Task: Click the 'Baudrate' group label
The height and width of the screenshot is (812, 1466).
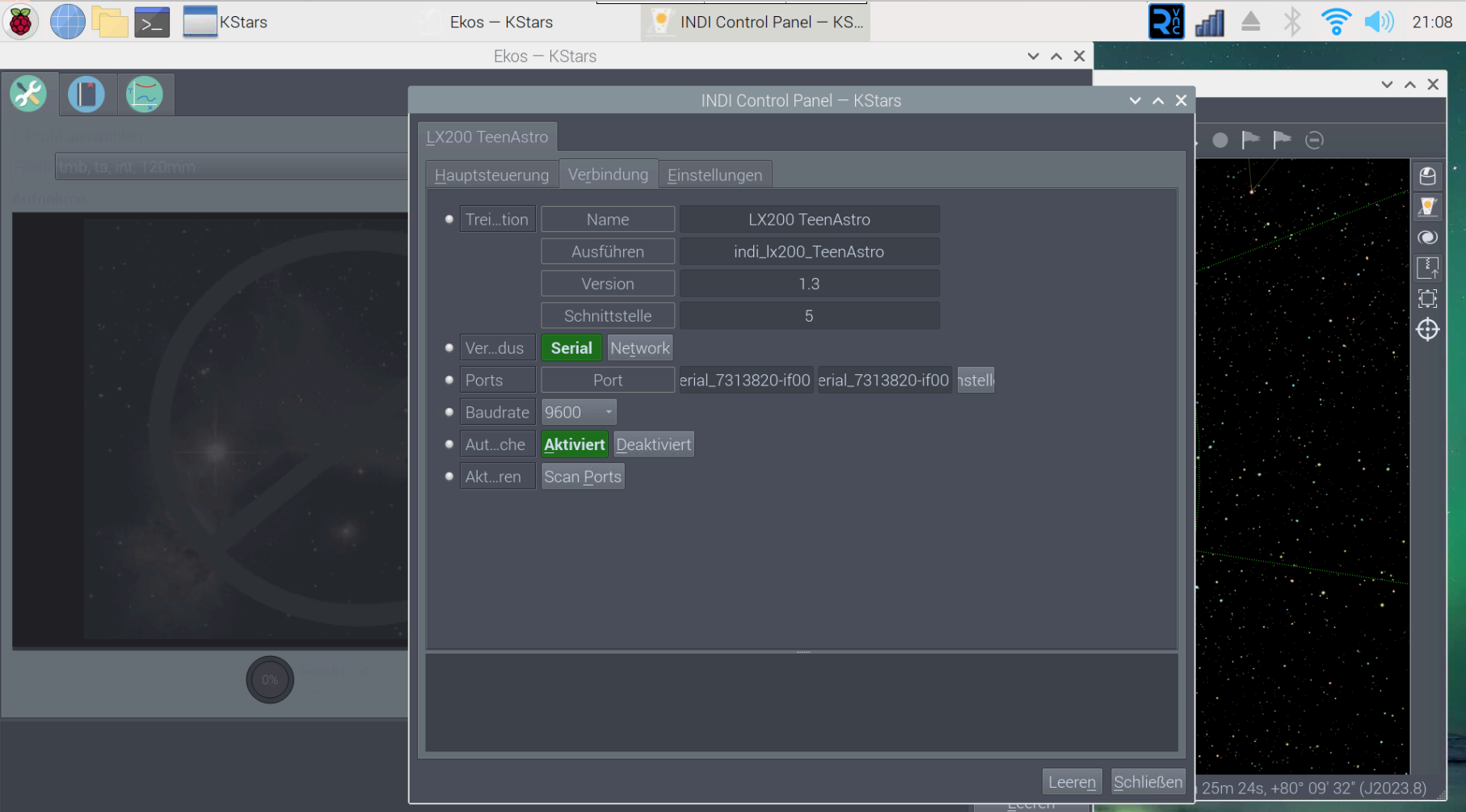Action: 497,413
